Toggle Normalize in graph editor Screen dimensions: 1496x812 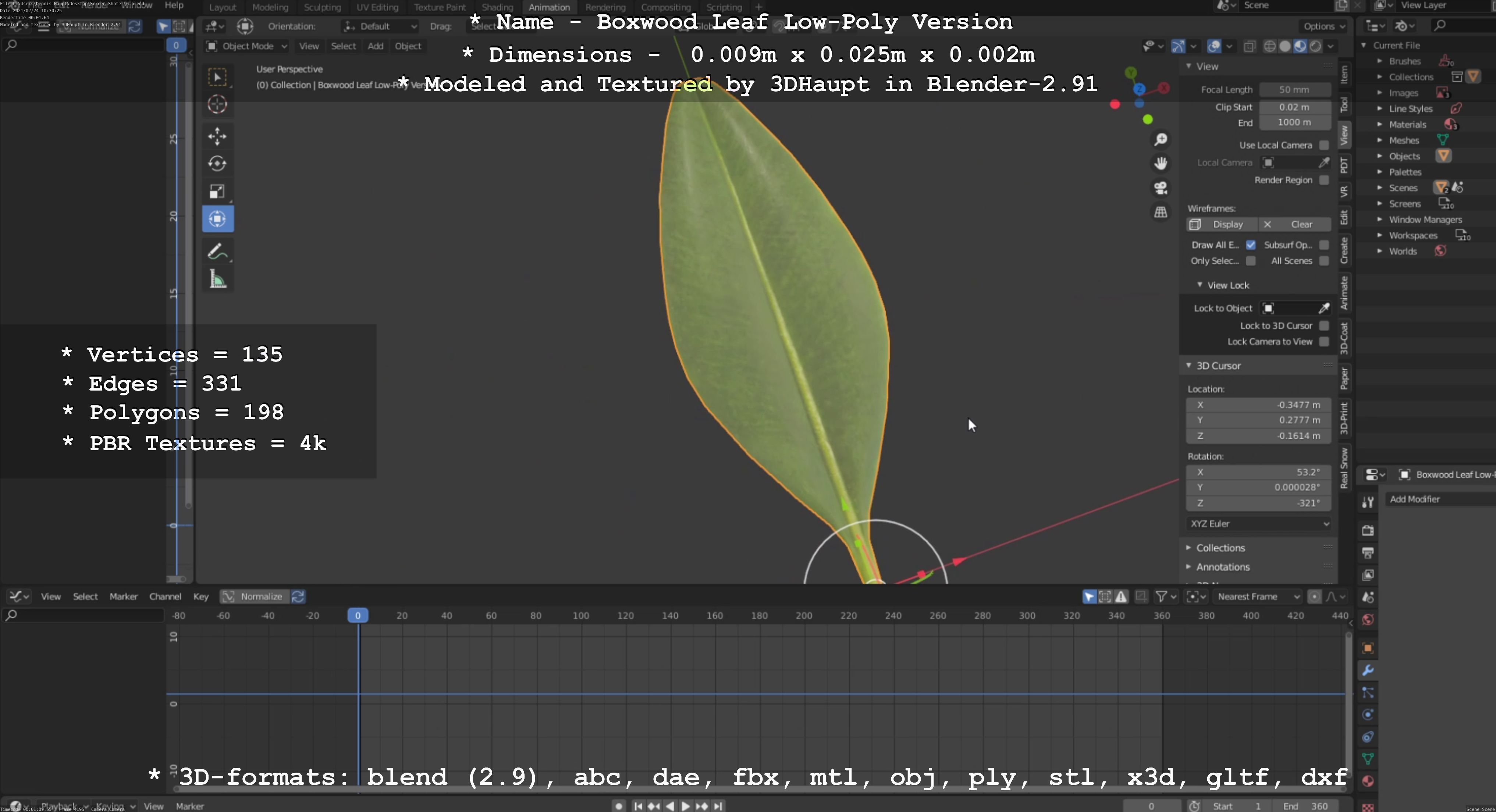point(255,596)
